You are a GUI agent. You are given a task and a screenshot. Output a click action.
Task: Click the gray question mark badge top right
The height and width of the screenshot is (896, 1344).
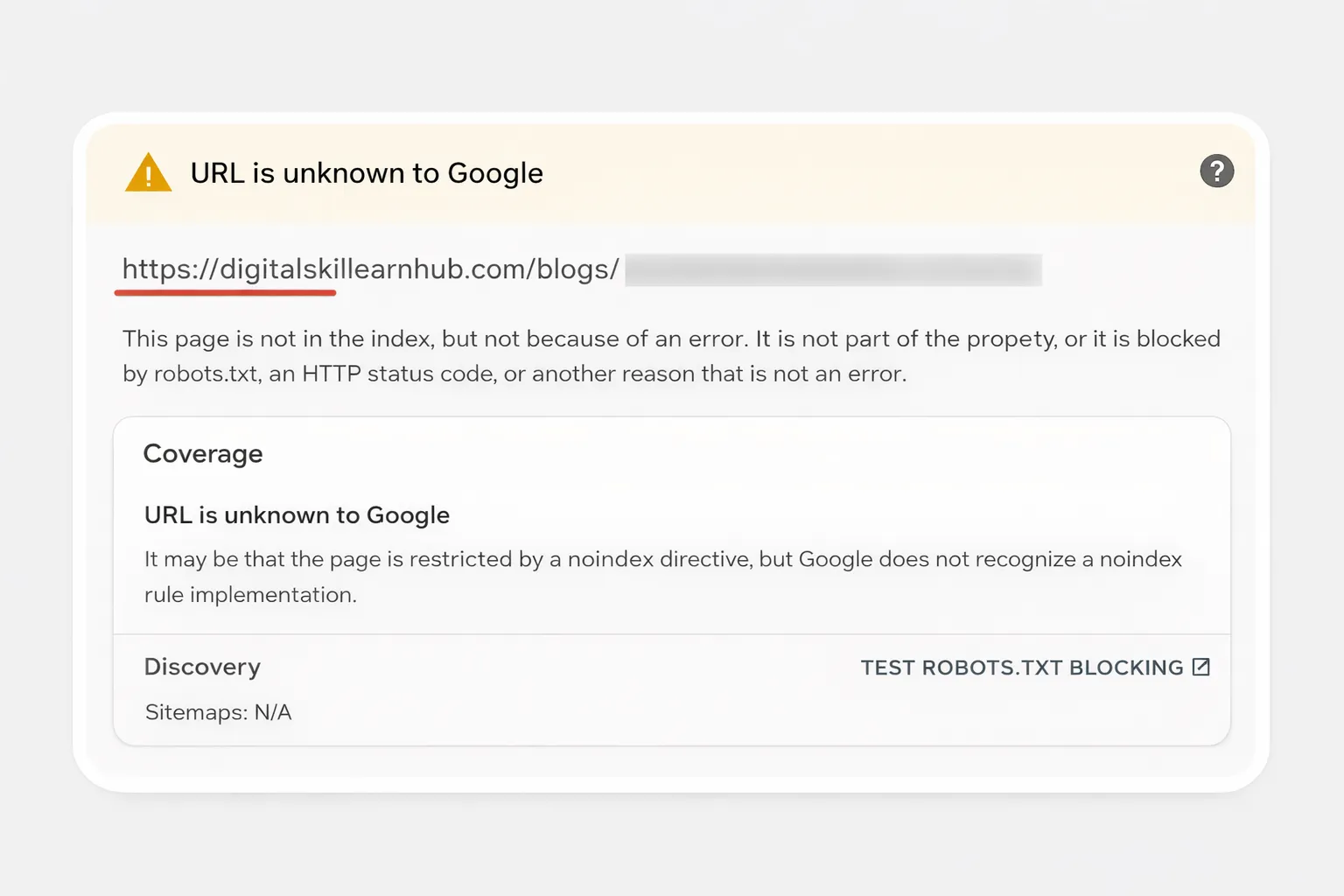click(1217, 171)
